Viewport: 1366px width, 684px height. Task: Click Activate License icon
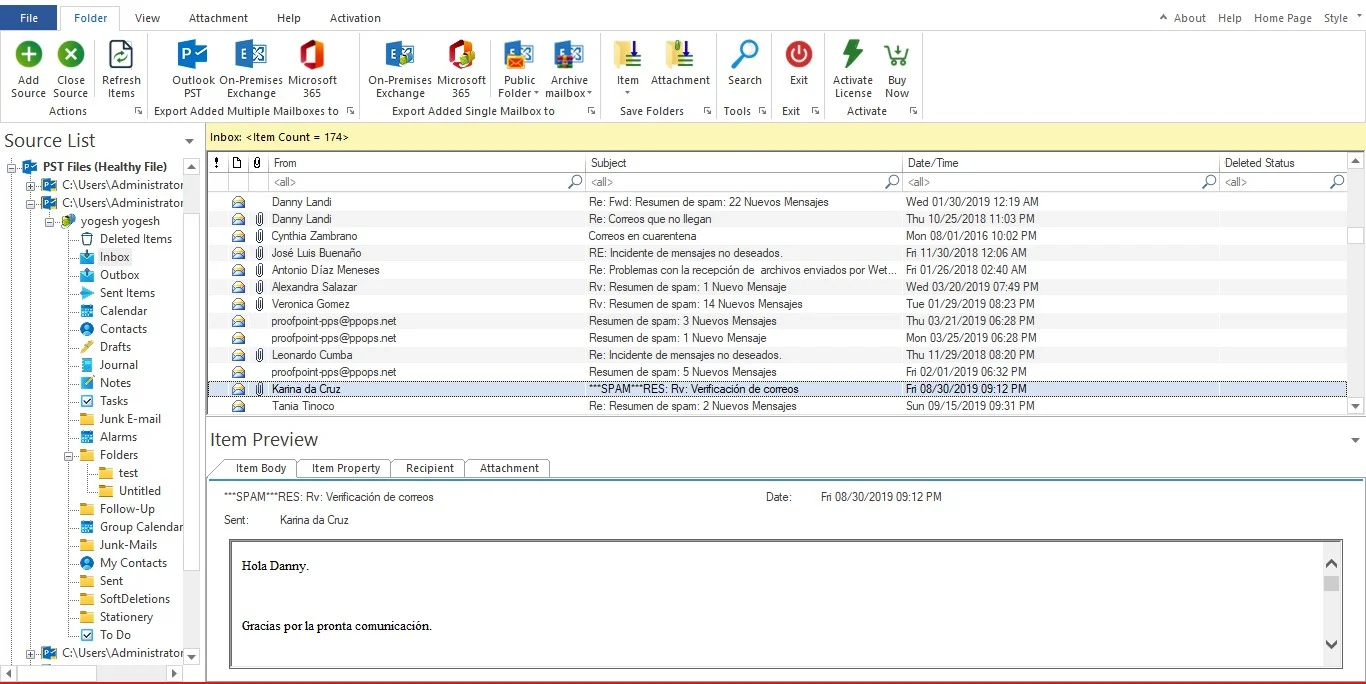point(853,54)
